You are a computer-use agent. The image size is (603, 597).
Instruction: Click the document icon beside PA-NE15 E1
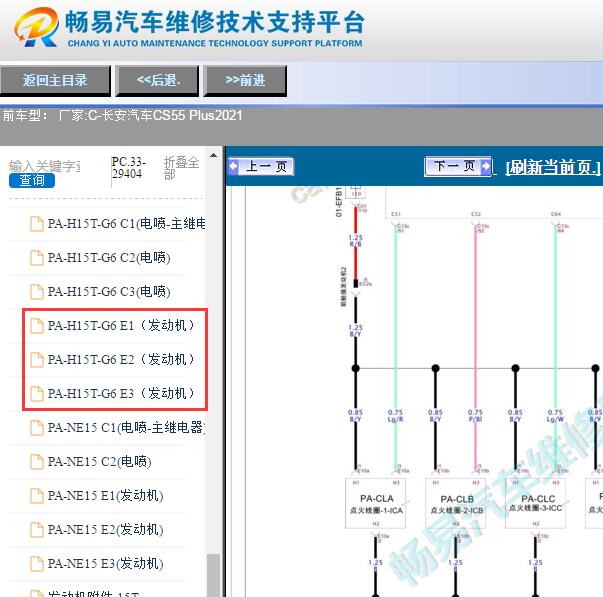coord(37,495)
